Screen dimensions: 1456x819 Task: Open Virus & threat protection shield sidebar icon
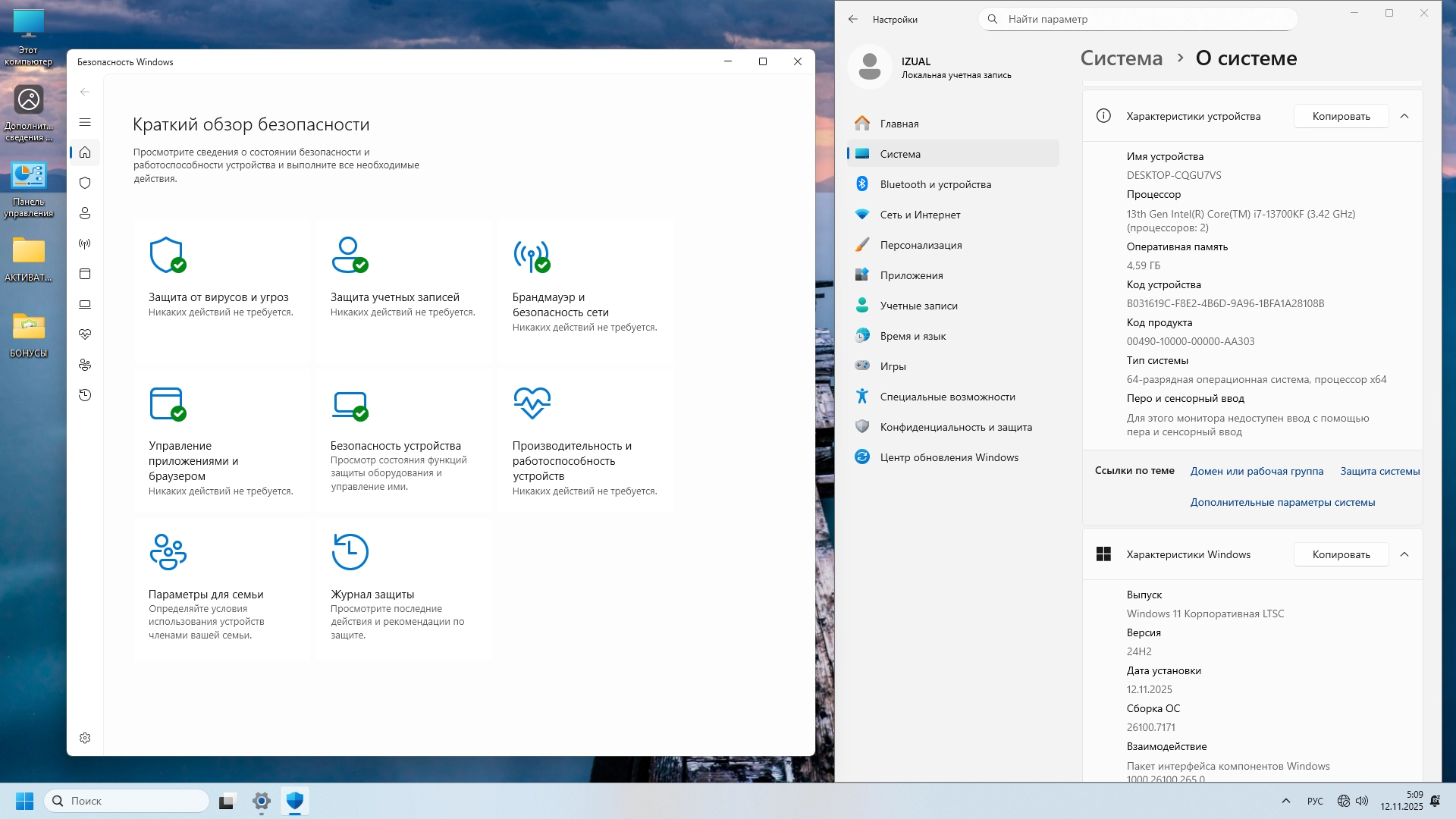(85, 183)
